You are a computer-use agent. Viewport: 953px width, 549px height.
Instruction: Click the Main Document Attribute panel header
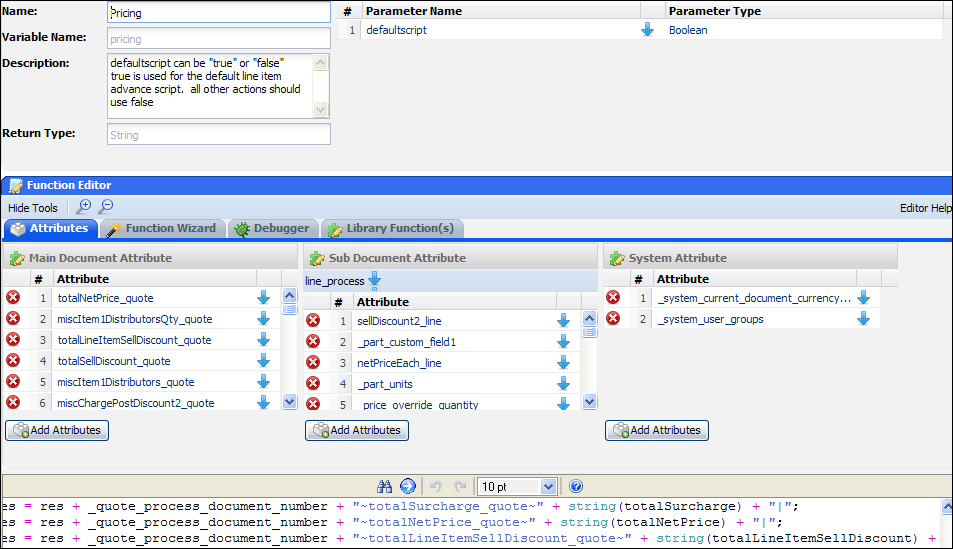[150, 257]
